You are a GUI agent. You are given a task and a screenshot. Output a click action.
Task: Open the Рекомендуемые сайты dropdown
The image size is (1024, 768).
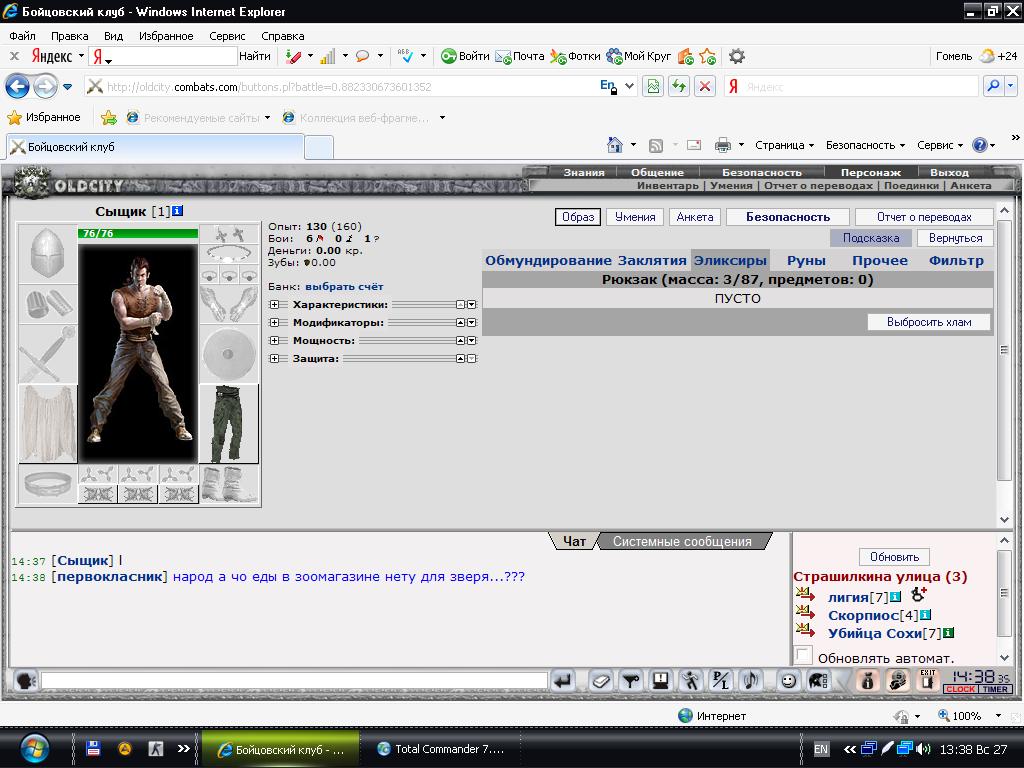tap(267, 118)
